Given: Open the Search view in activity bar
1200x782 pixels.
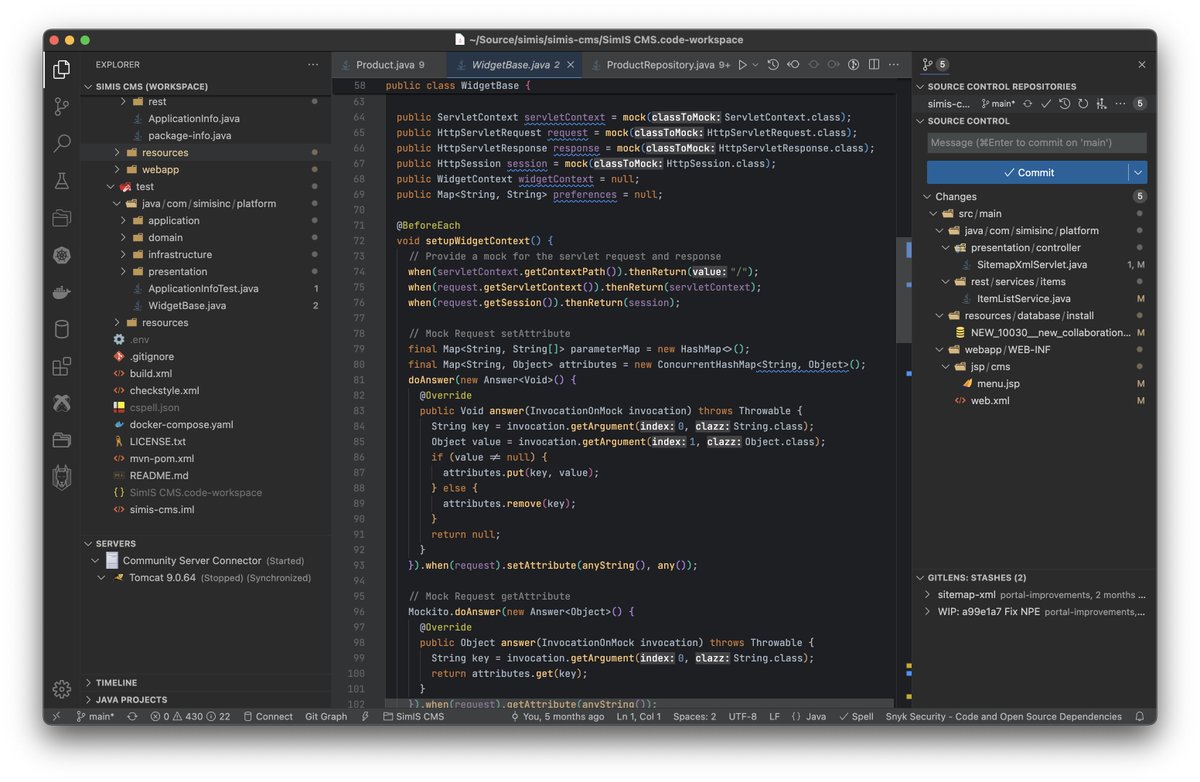Looking at the screenshot, I should point(62,143).
